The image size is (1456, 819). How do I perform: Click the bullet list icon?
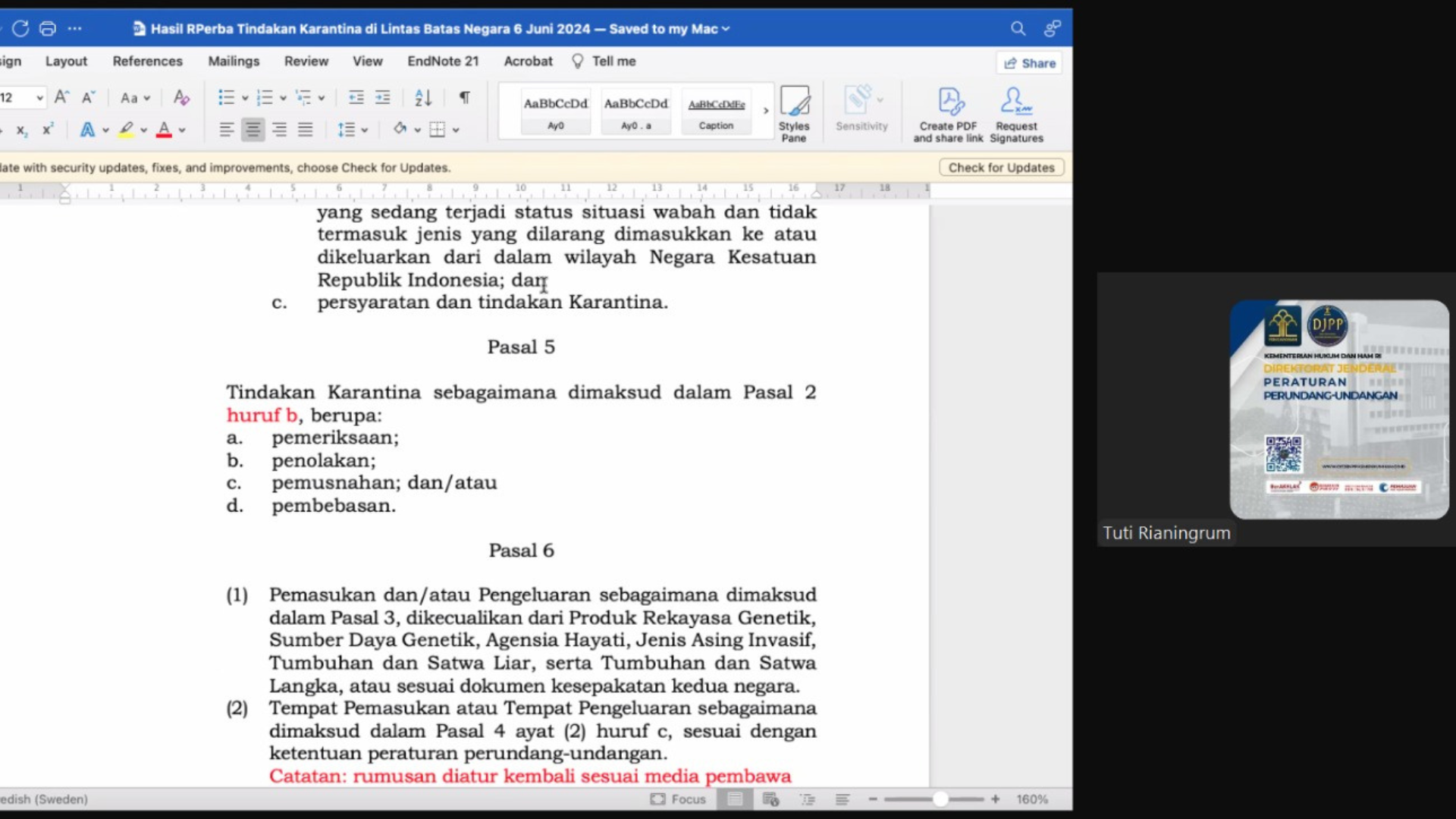pos(226,97)
